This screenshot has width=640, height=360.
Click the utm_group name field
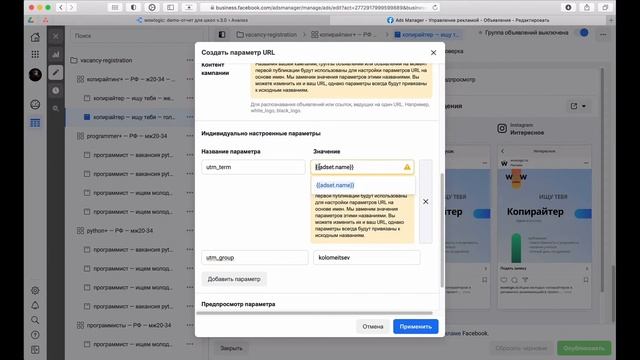tap(255, 258)
